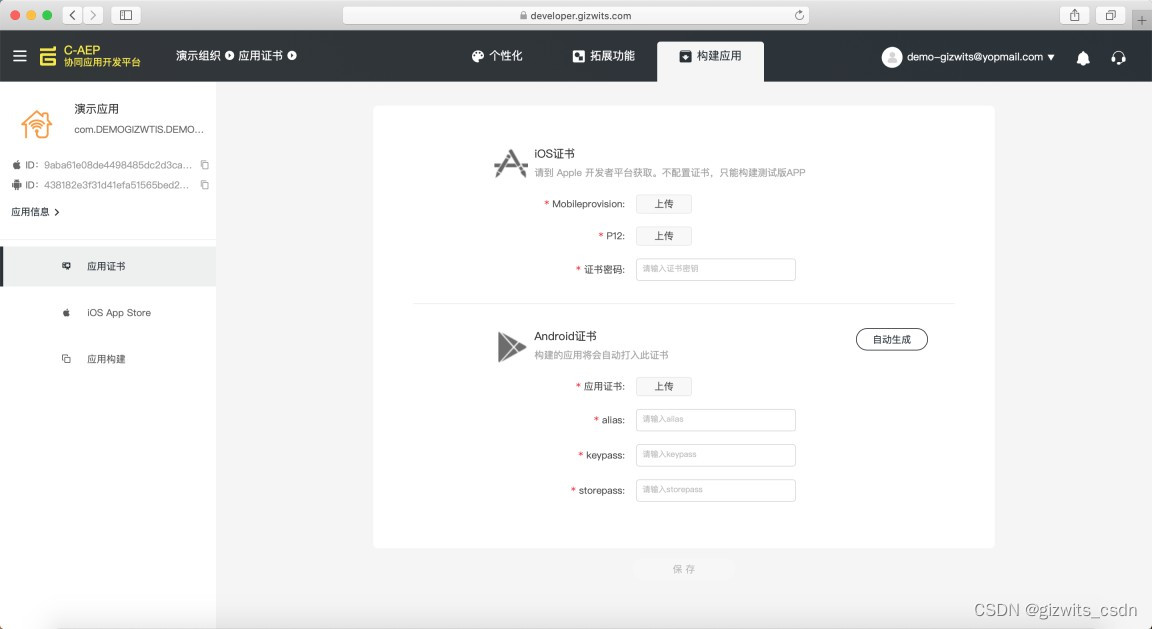The height and width of the screenshot is (629, 1152).
Task: Go forward in Safari
Action: 93,15
